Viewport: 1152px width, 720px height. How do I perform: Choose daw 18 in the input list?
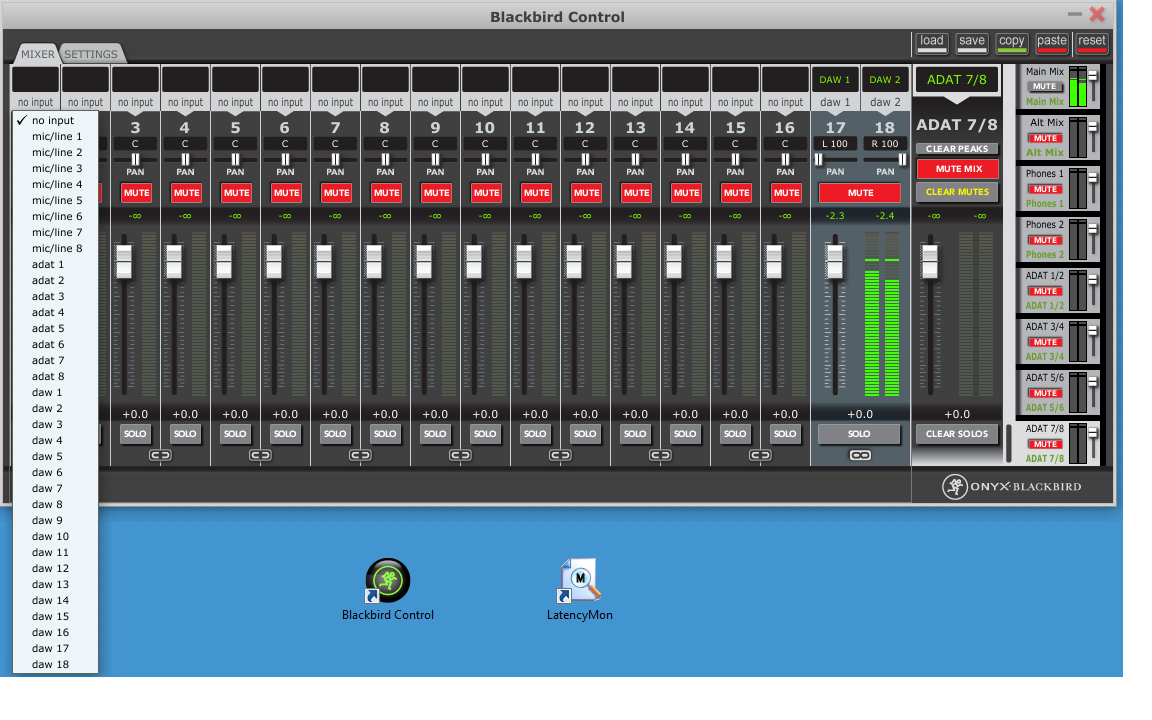pos(55,664)
